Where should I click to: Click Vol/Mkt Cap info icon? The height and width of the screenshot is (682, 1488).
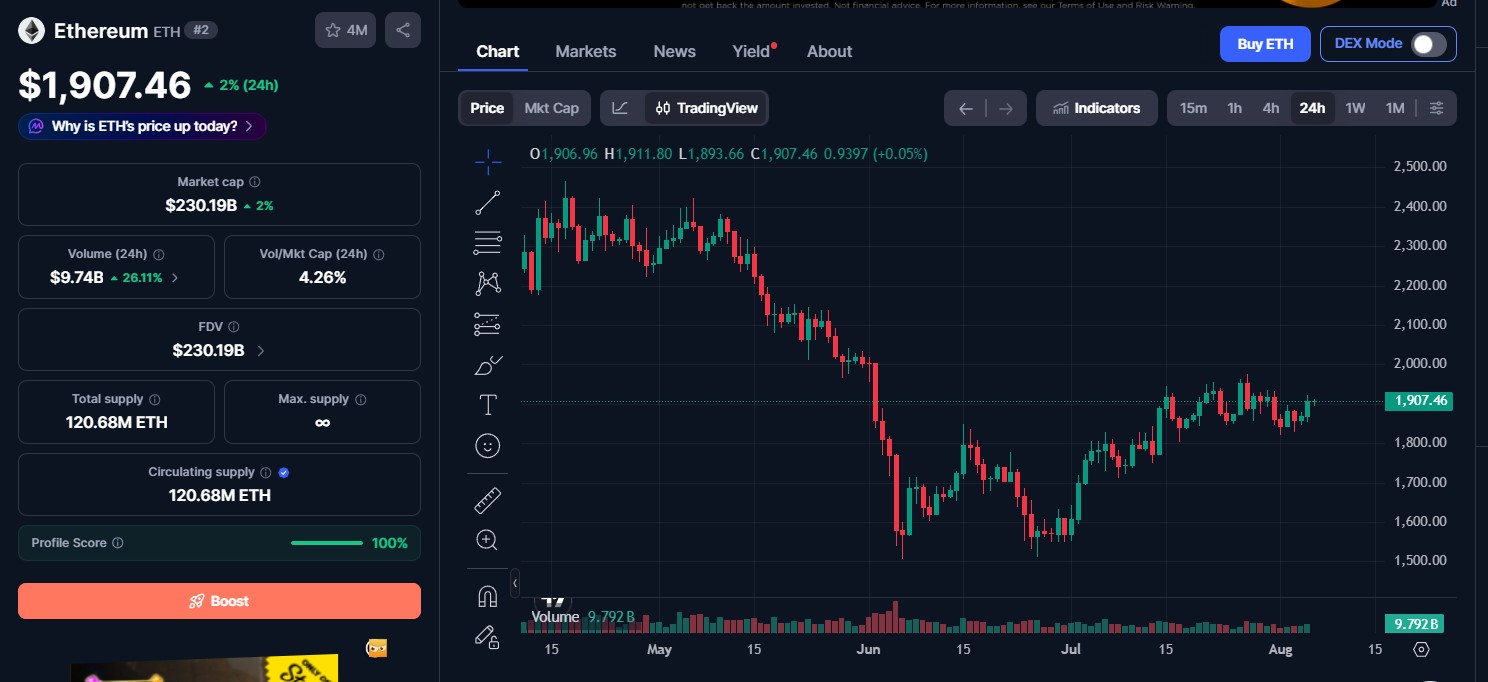pyautogui.click(x=379, y=254)
